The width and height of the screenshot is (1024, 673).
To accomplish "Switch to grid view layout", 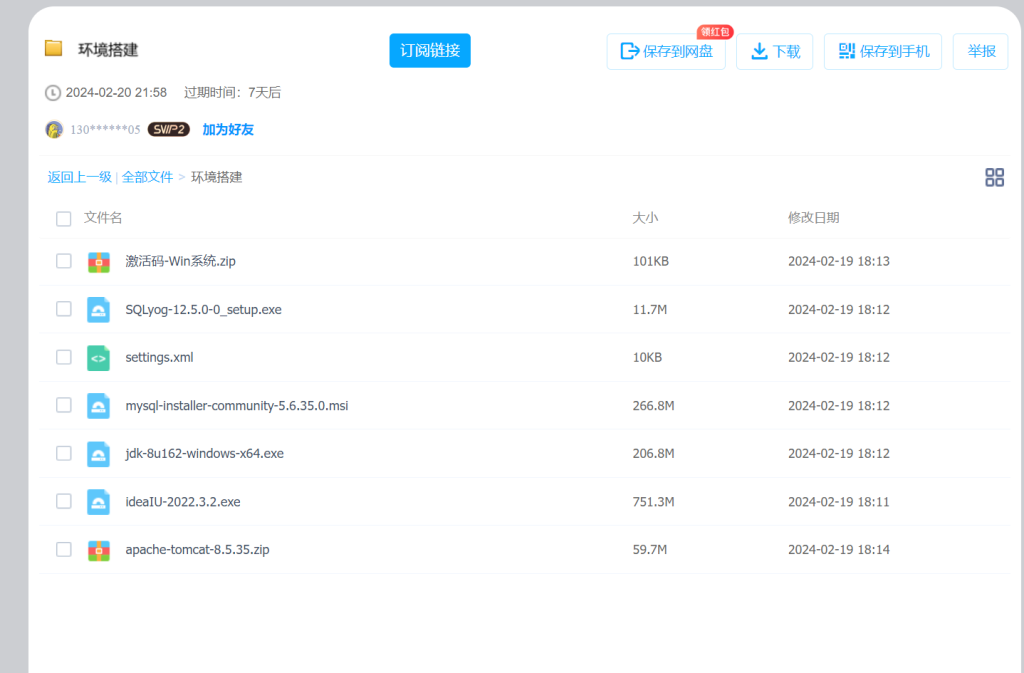I will (994, 178).
